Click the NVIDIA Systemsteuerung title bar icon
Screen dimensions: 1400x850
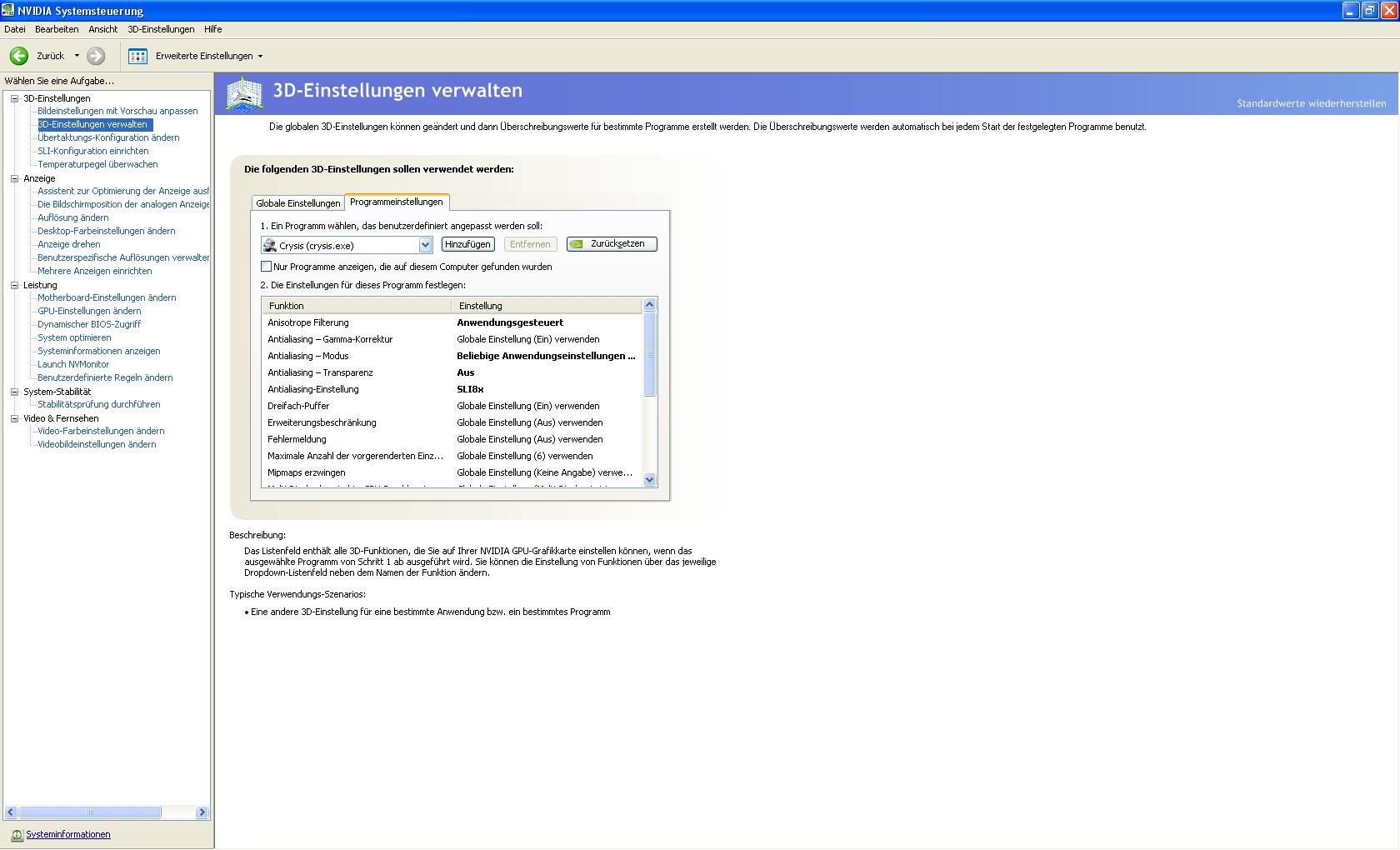7,10
